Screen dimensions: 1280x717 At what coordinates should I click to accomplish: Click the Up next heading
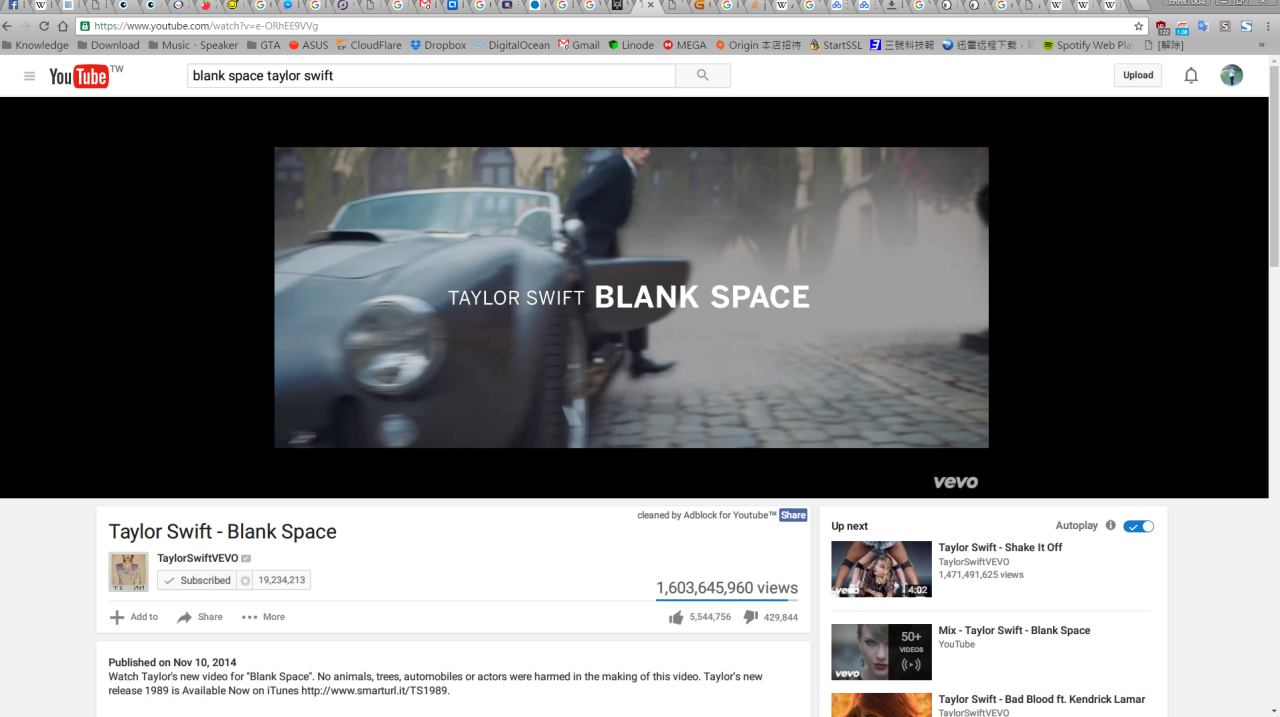(x=850, y=526)
